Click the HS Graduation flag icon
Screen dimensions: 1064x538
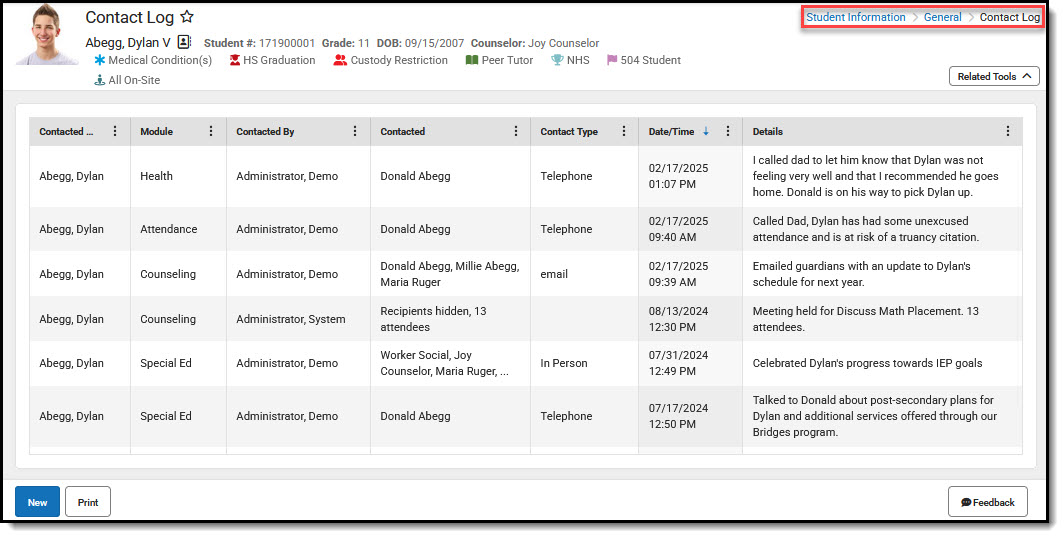235,60
